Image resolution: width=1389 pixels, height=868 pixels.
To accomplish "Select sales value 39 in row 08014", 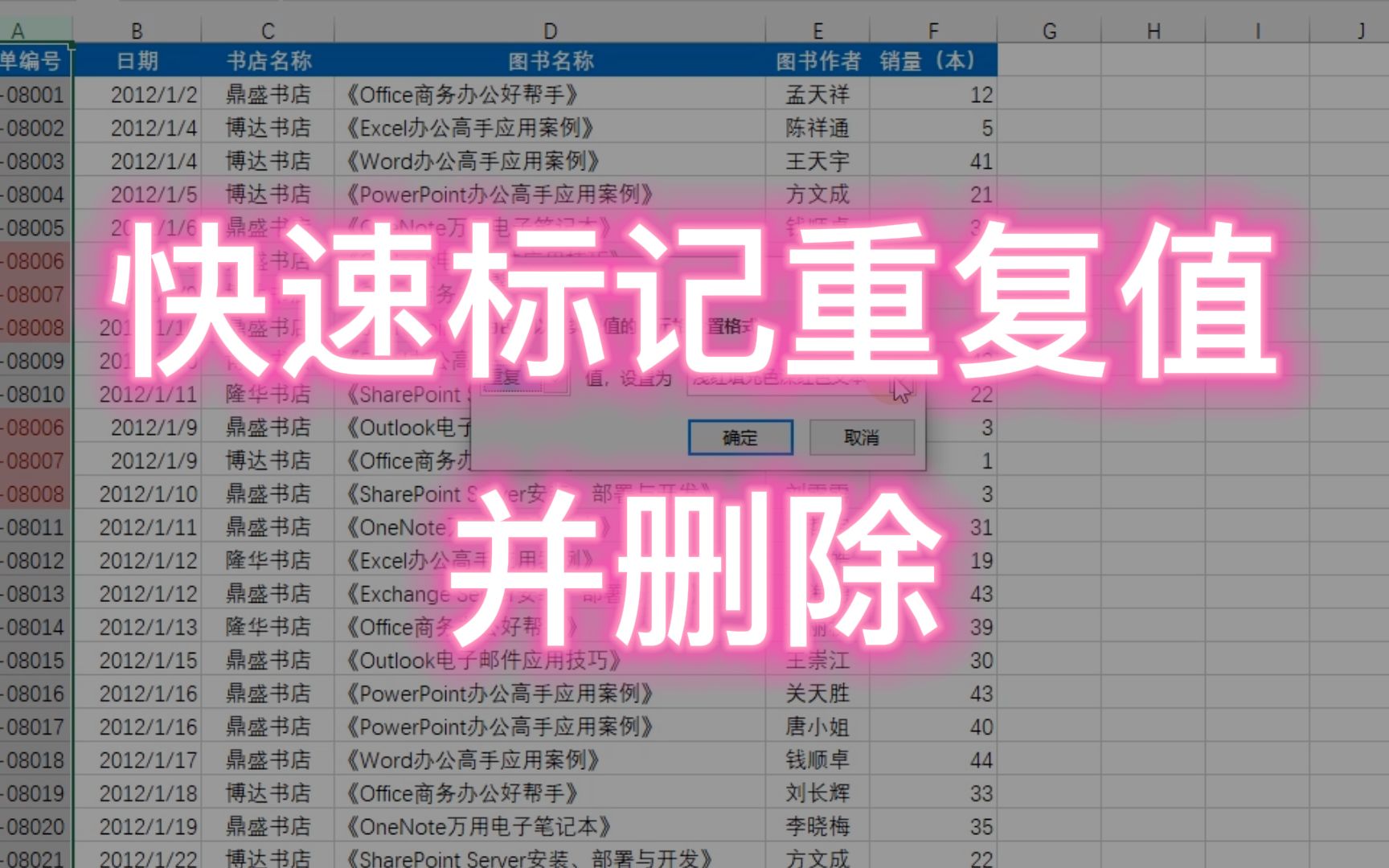I will click(933, 627).
